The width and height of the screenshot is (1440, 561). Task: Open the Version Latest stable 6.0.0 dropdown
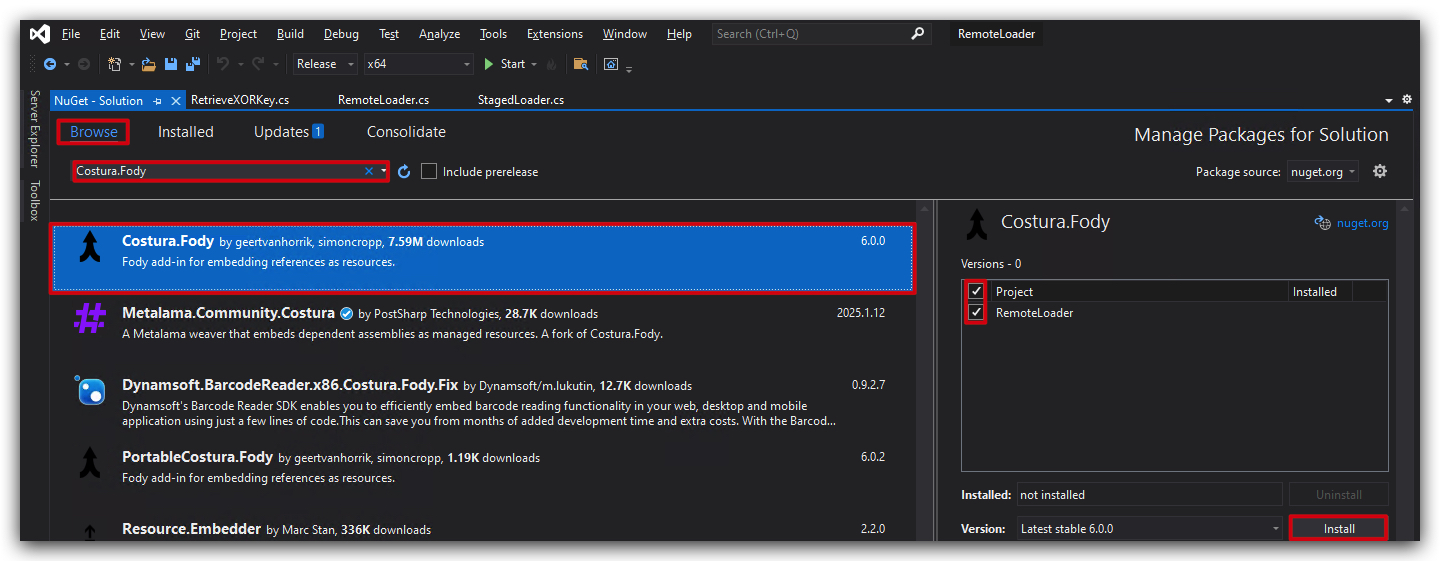coord(1150,528)
